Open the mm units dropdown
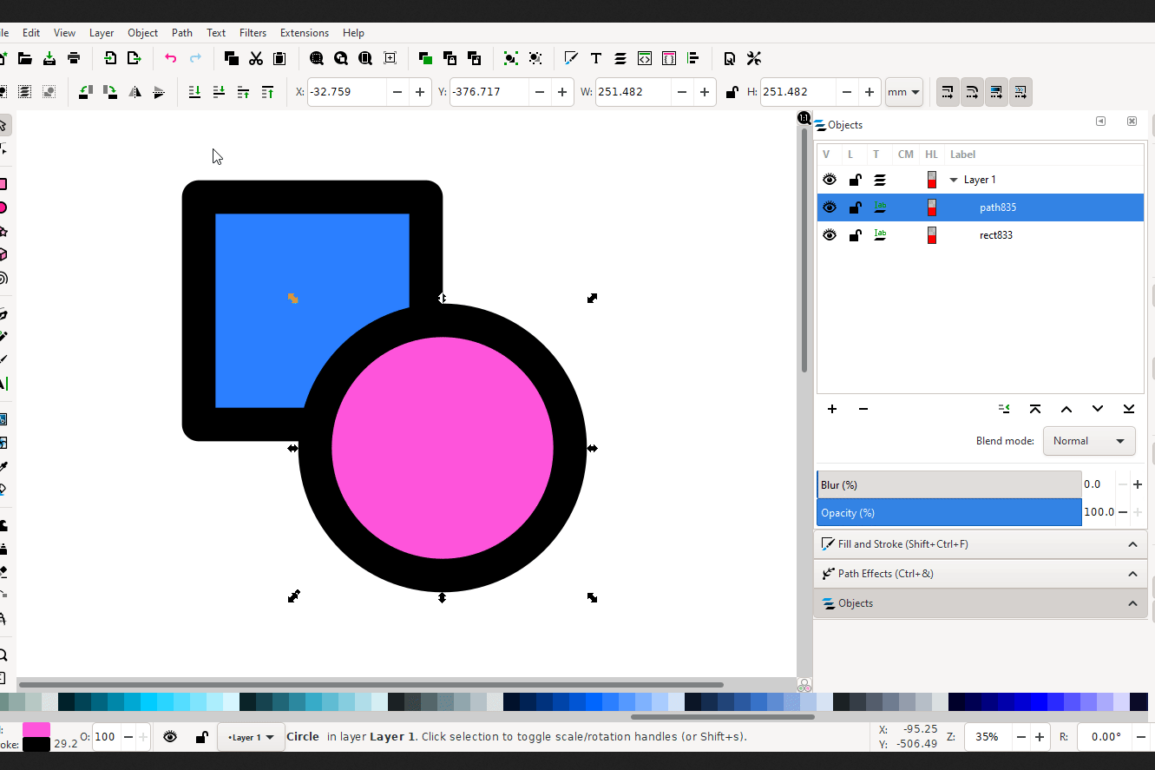The height and width of the screenshot is (770, 1155). tap(903, 92)
